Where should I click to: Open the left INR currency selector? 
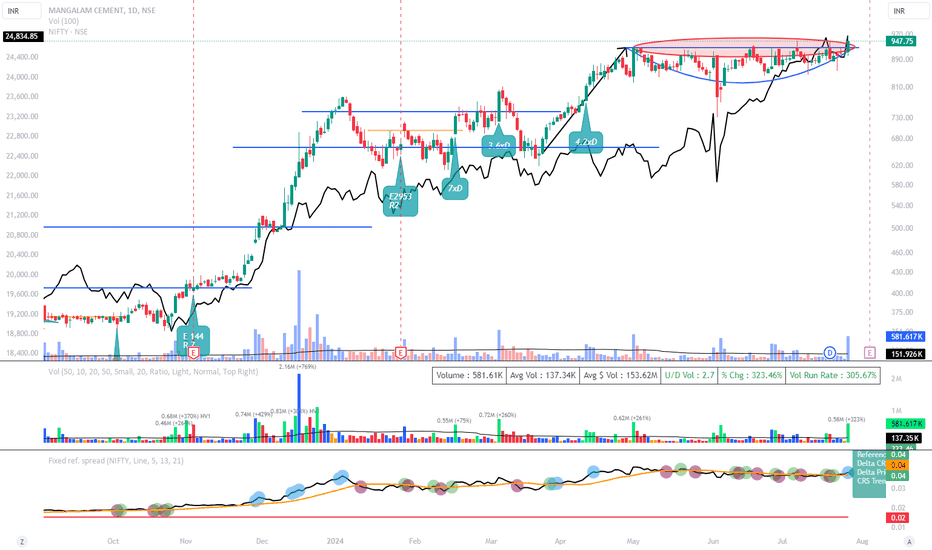coord(22,11)
